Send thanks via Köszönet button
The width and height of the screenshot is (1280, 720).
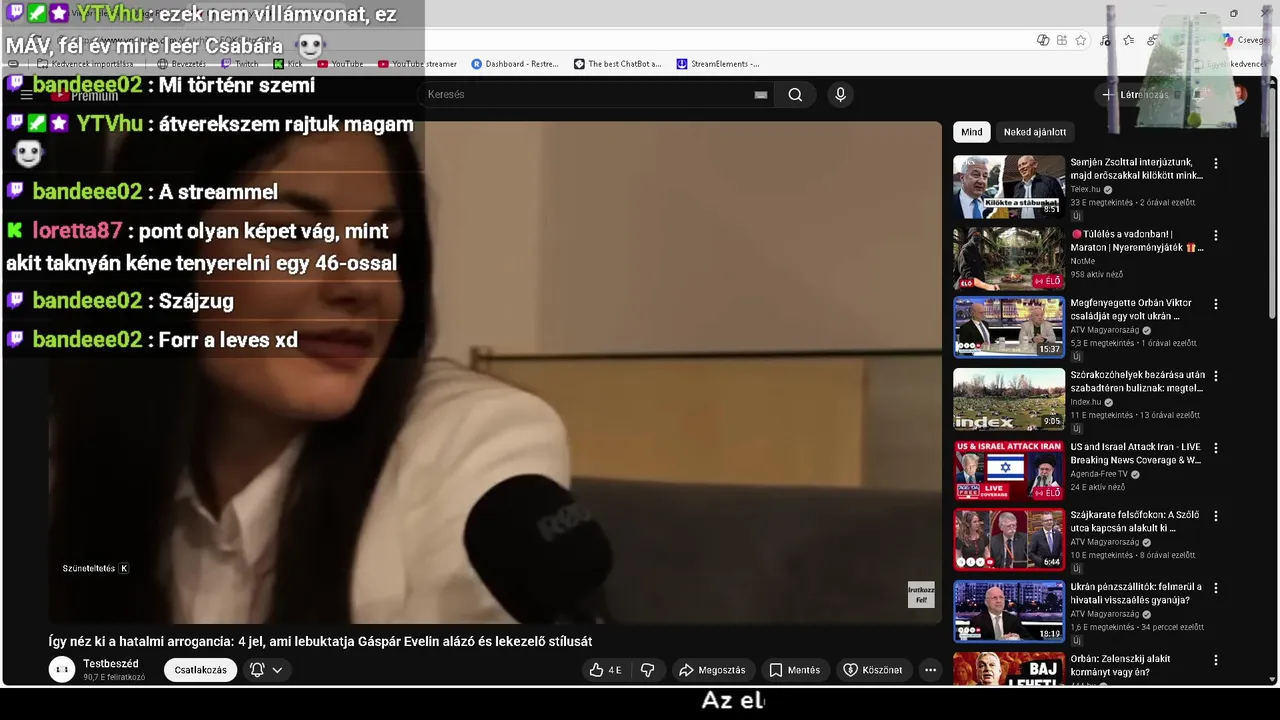(x=873, y=670)
